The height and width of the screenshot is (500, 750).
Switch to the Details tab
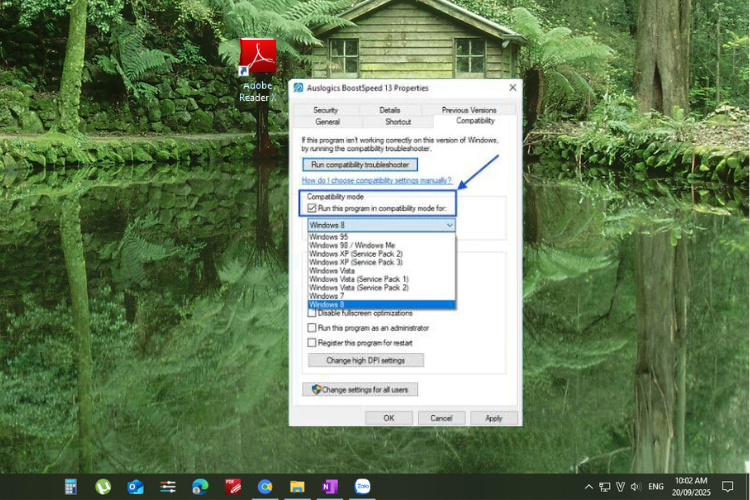[x=390, y=110]
